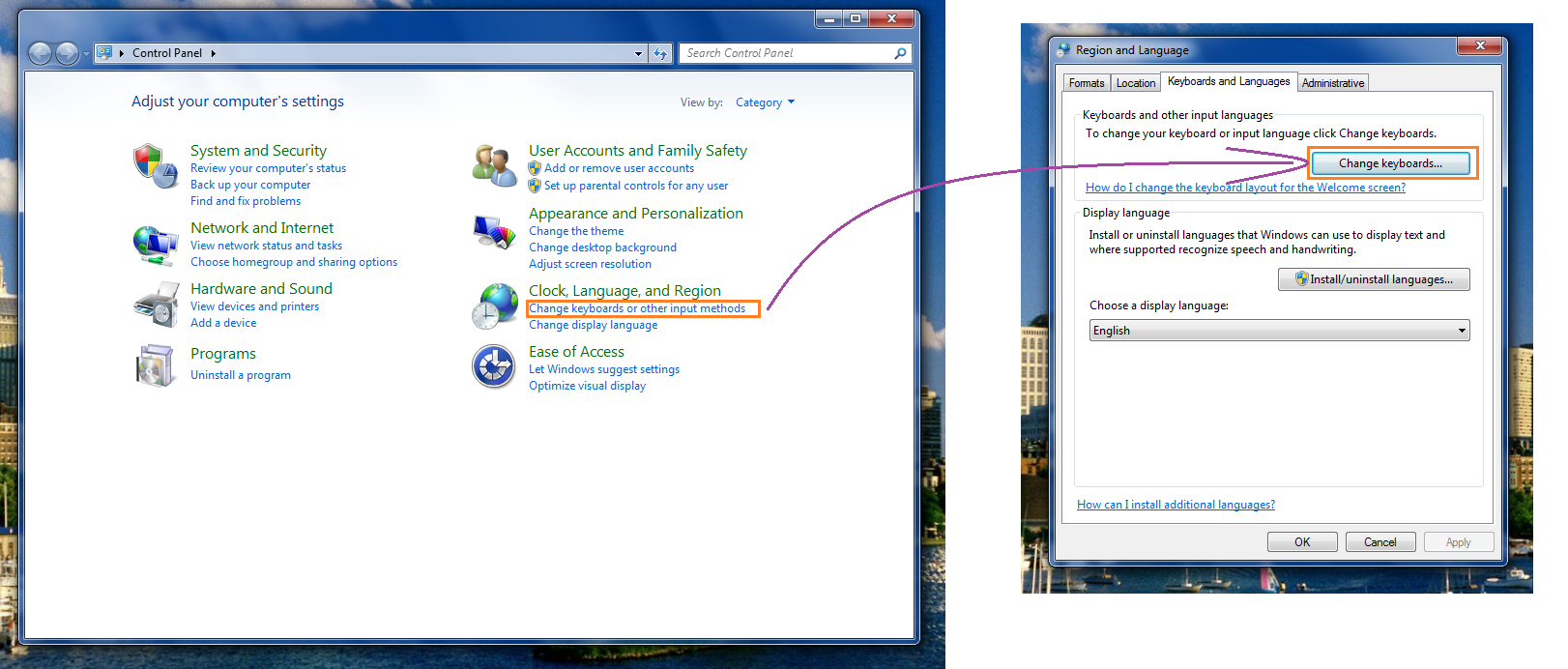
Task: Expand the View by Category dropdown
Action: (x=765, y=102)
